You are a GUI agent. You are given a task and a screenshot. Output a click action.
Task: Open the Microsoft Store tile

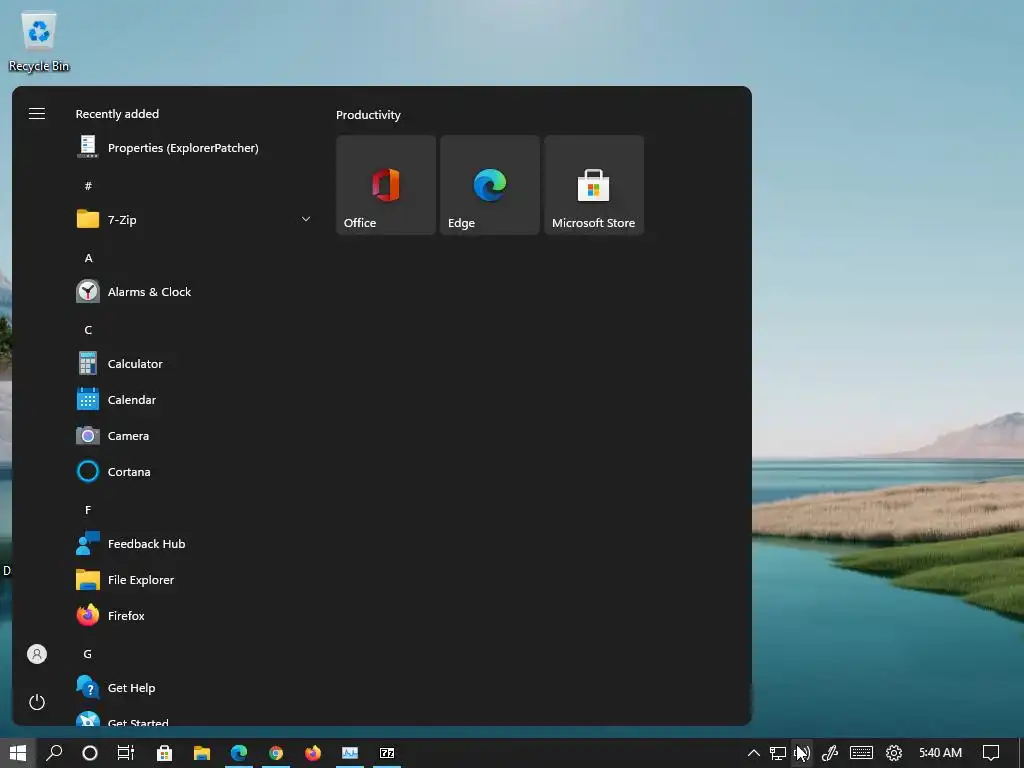click(x=594, y=185)
